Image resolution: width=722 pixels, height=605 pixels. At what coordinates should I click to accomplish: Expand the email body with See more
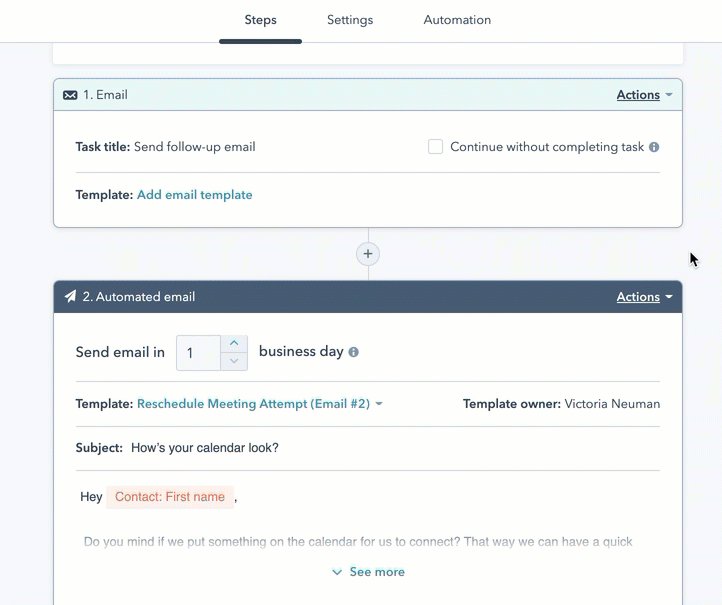click(x=368, y=572)
